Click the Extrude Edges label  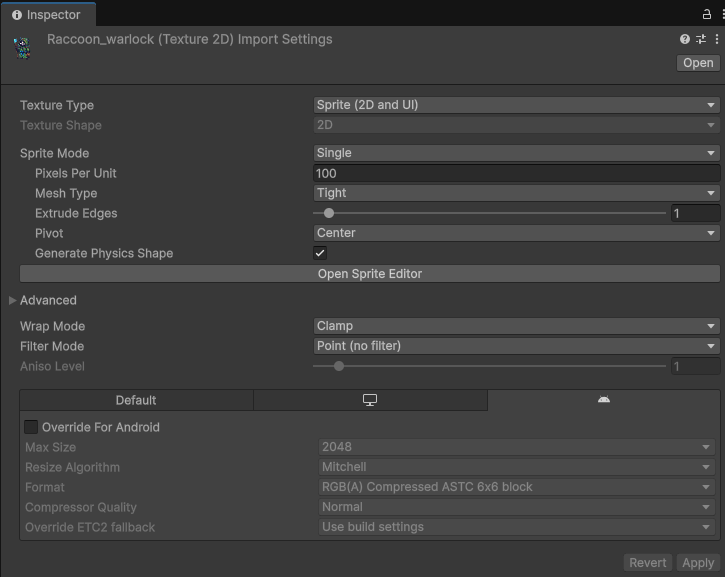pos(76,214)
